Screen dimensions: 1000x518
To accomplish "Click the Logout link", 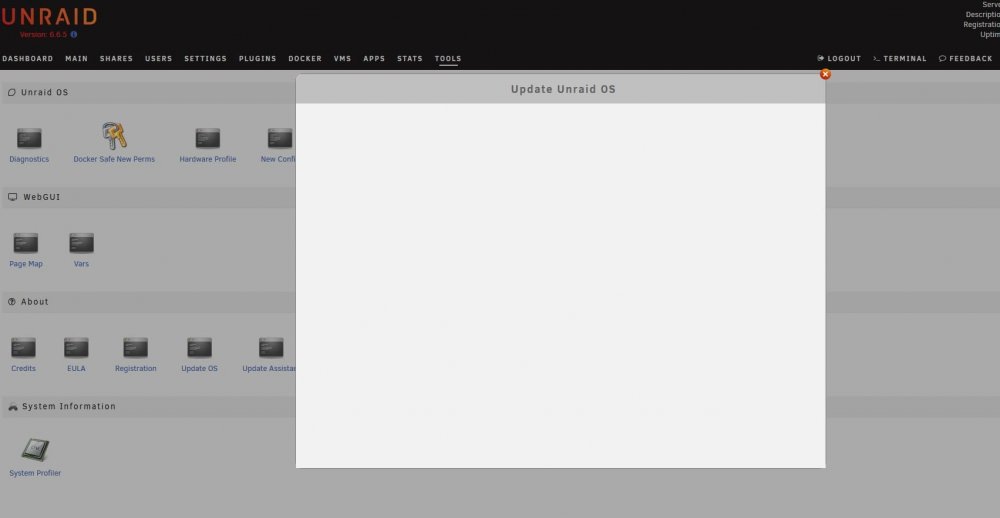I will tap(839, 59).
